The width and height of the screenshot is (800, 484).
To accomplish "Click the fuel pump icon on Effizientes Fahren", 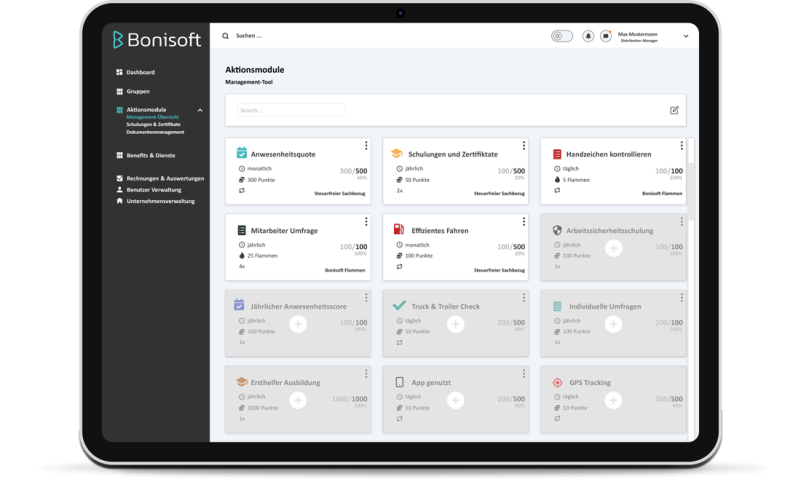I will click(397, 230).
